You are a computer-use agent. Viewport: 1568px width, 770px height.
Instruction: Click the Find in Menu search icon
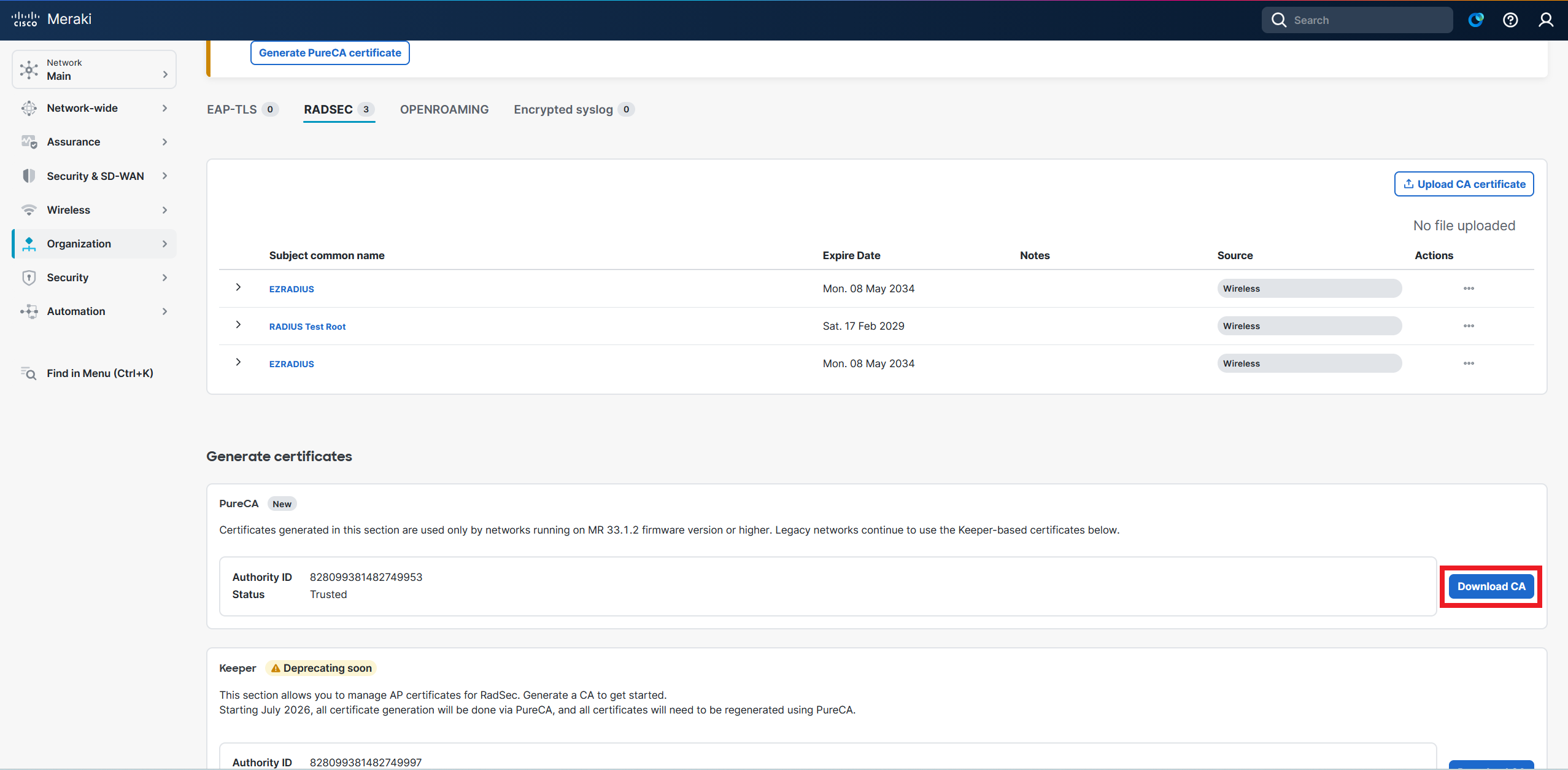pyautogui.click(x=29, y=373)
